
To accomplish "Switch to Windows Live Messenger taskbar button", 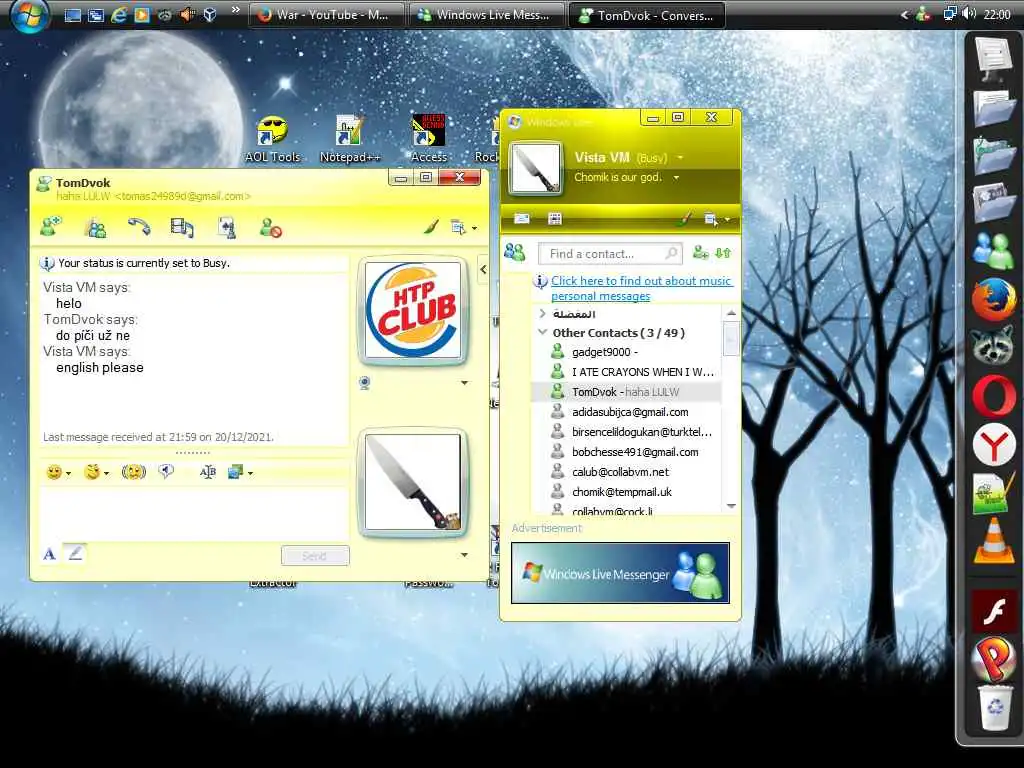I will pyautogui.click(x=487, y=14).
